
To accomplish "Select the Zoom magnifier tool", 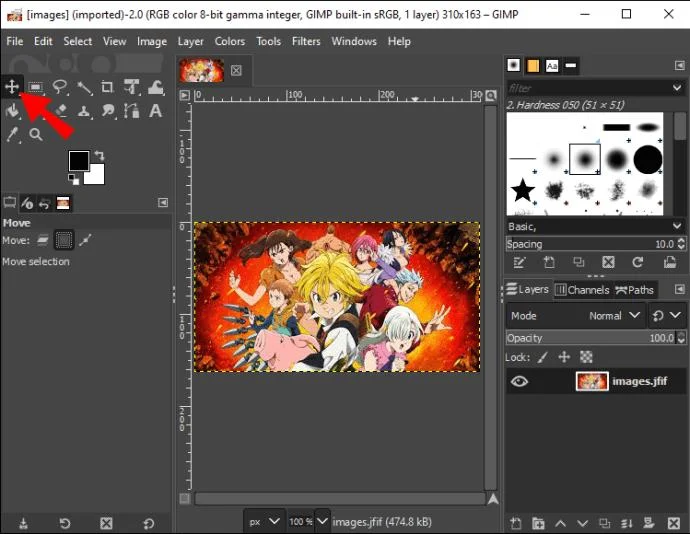I will (36, 135).
